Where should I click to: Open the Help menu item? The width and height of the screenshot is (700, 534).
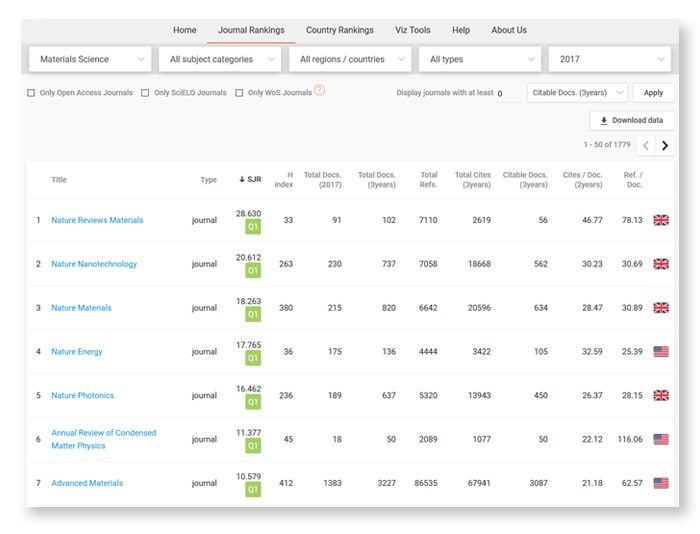pos(461,30)
